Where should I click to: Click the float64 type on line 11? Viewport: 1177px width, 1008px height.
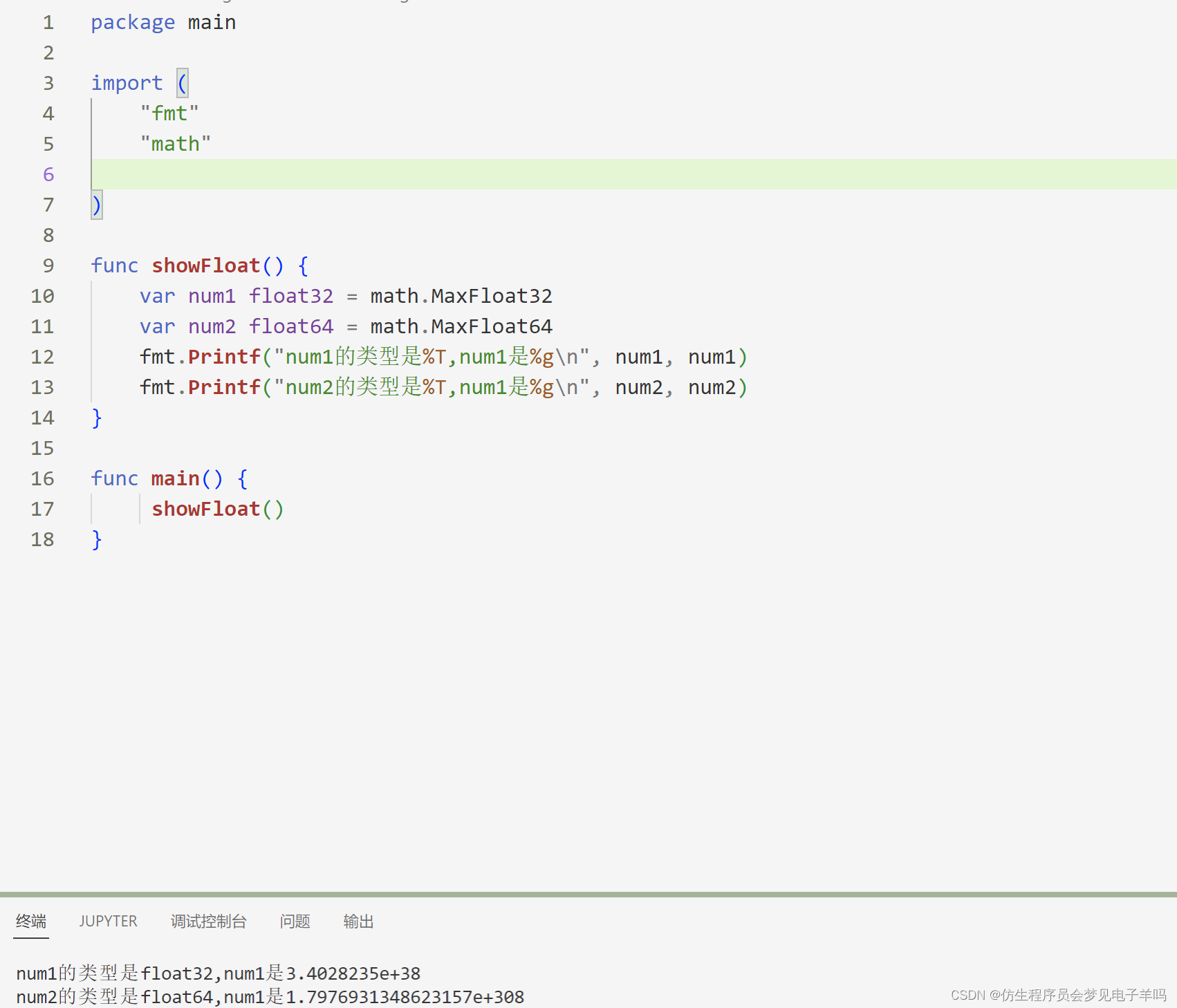click(x=291, y=326)
